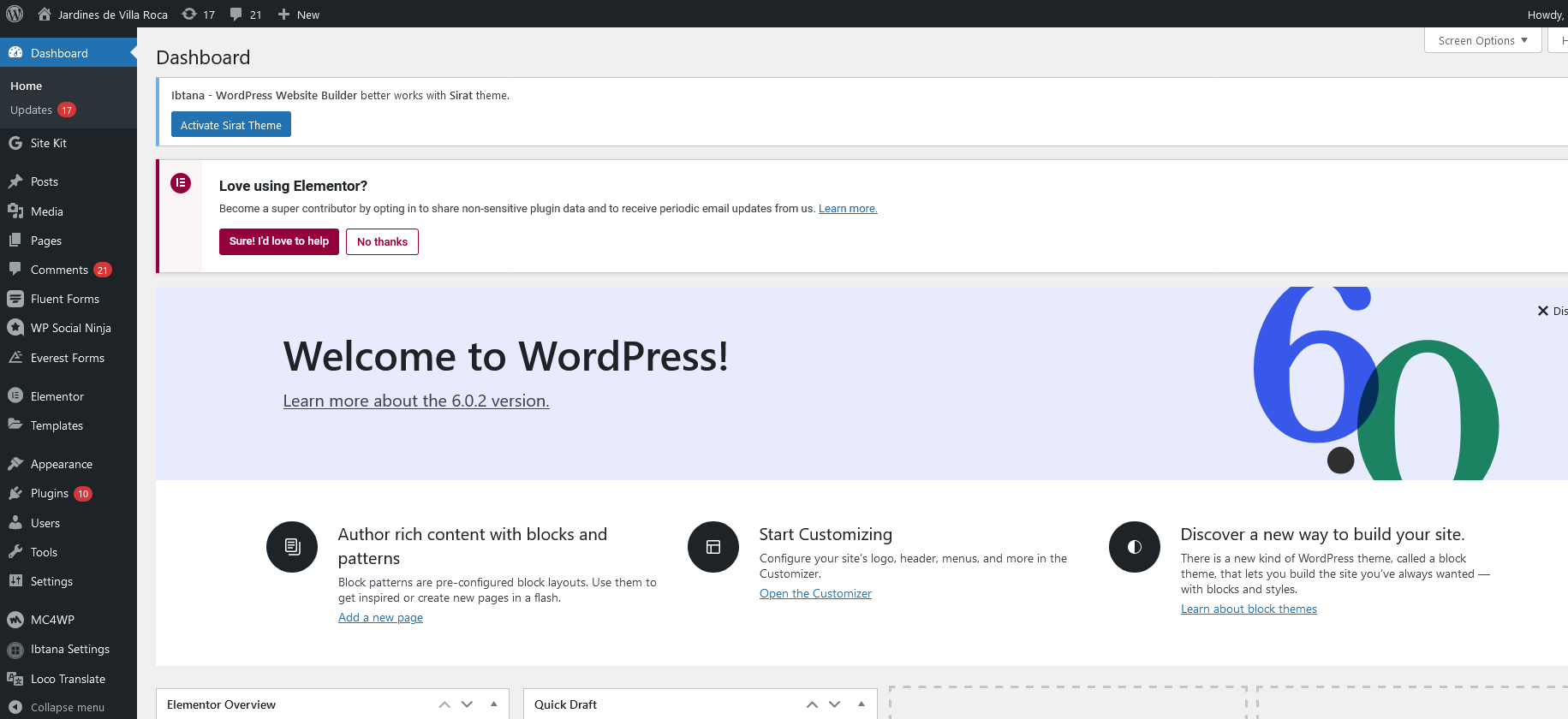Image resolution: width=1568 pixels, height=719 pixels.
Task: Click the plus icon next to New
Action: pyautogui.click(x=283, y=15)
